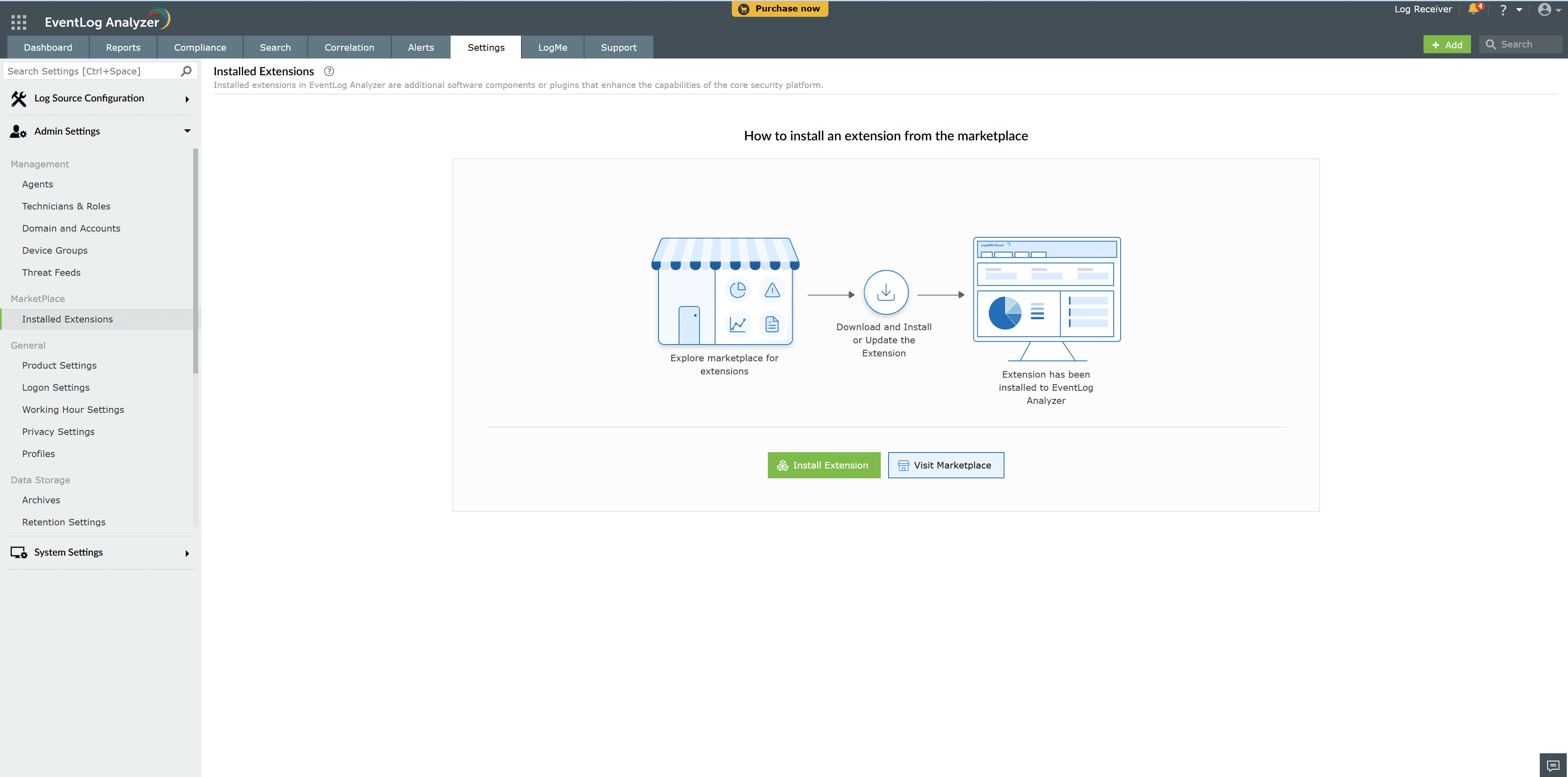This screenshot has width=1568, height=777.
Task: Click the help icon beside Installed Extensions
Action: [x=329, y=71]
